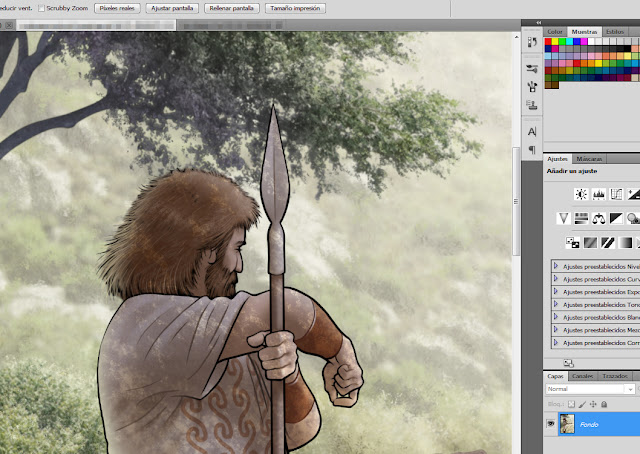This screenshot has height=454, width=640.
Task: Expand Ajustes preestablecidos Niveles presets
Action: click(x=556, y=266)
